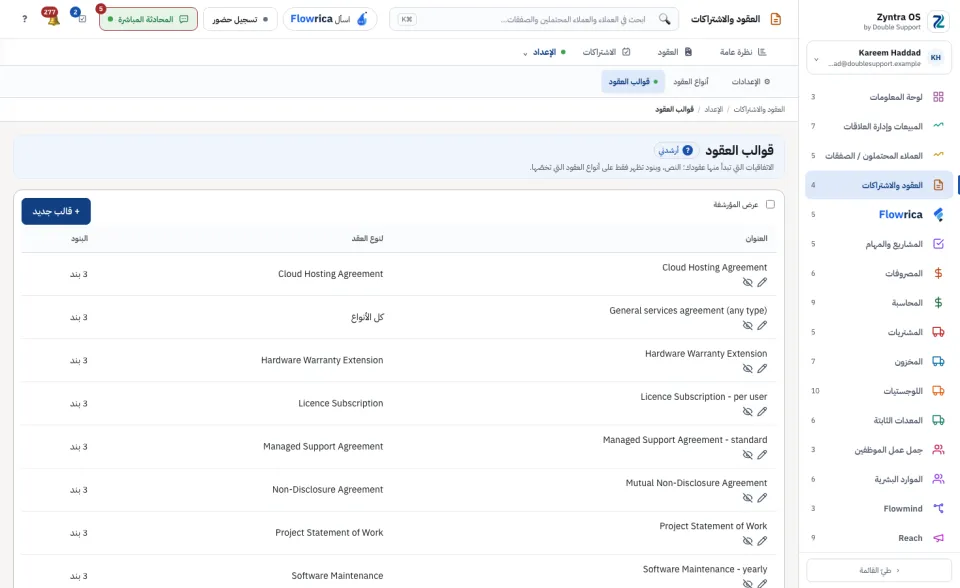Open the notifications bell icon

point(53,18)
